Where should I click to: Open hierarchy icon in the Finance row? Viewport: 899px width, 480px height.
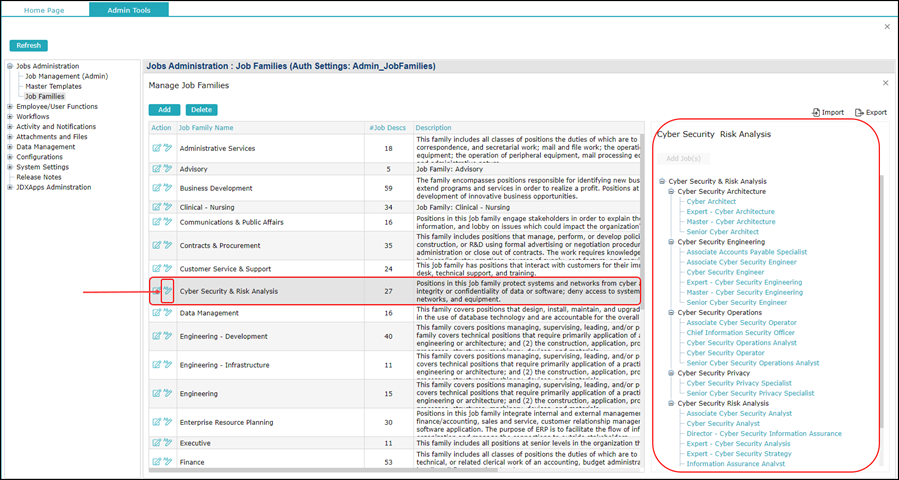[167, 461]
